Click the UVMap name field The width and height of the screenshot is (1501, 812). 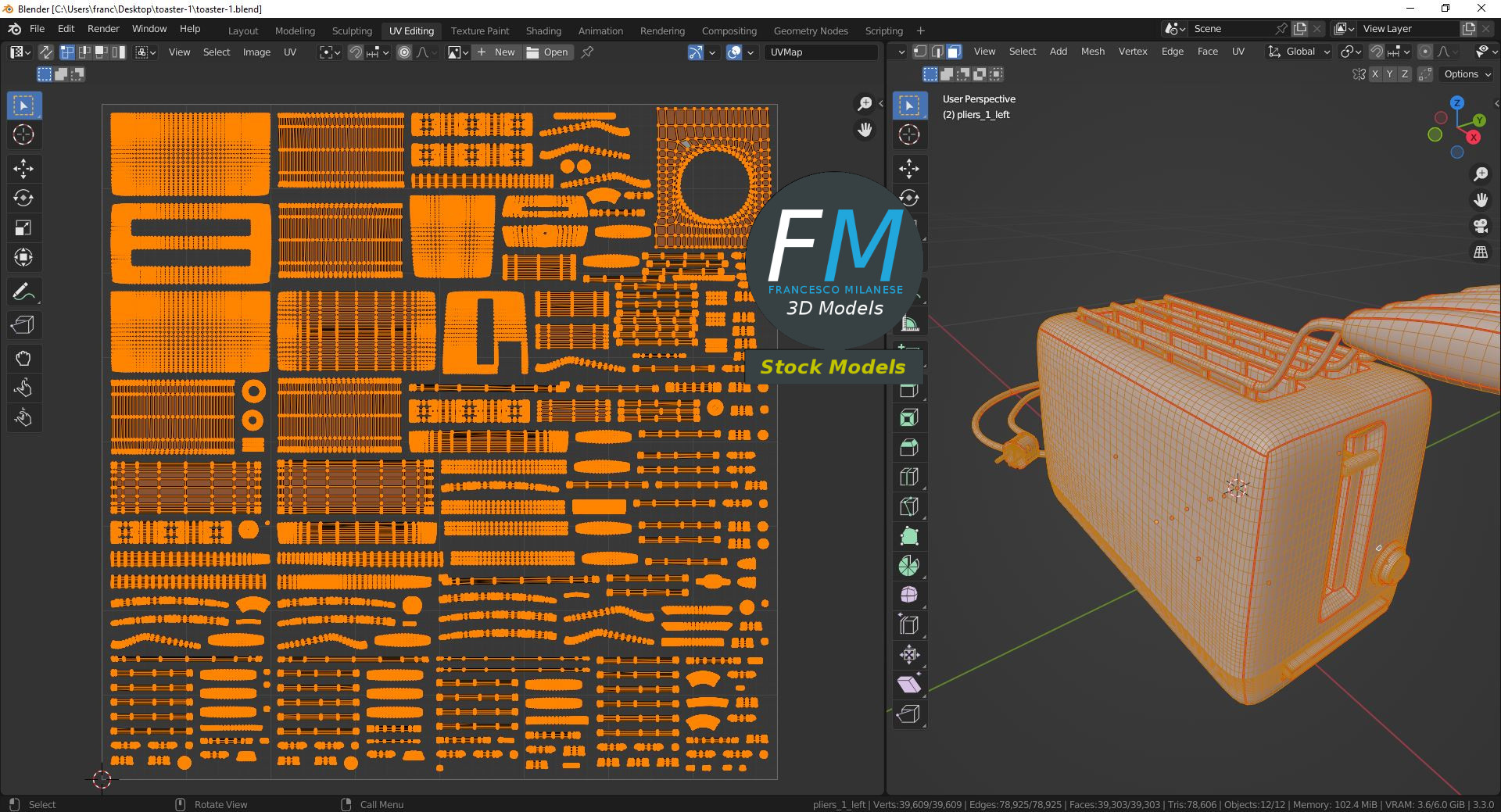point(821,52)
